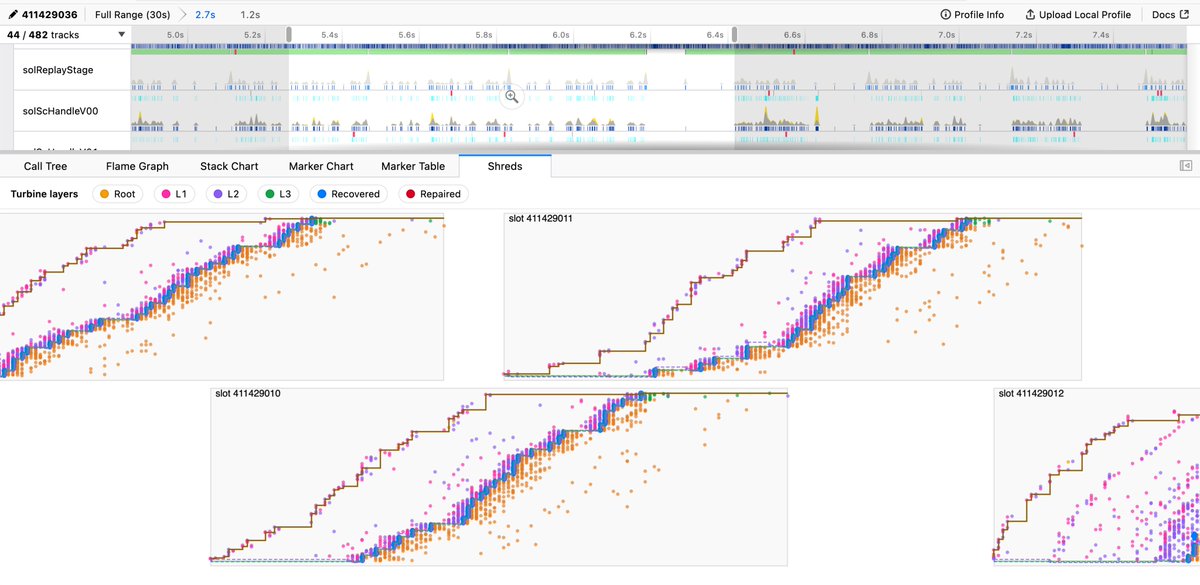Image resolution: width=1200 pixels, height=585 pixels.
Task: Click the 7.0s time ruler label
Action: click(946, 35)
